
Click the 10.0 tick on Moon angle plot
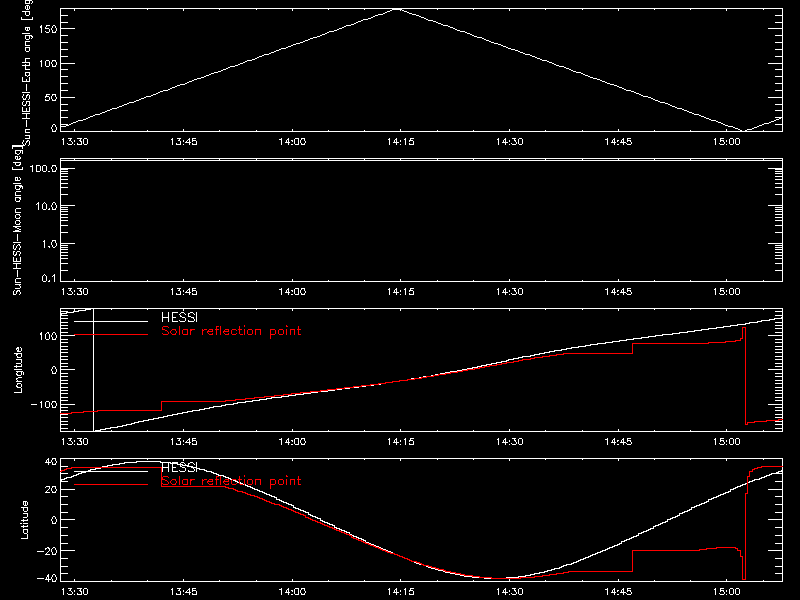[46, 206]
